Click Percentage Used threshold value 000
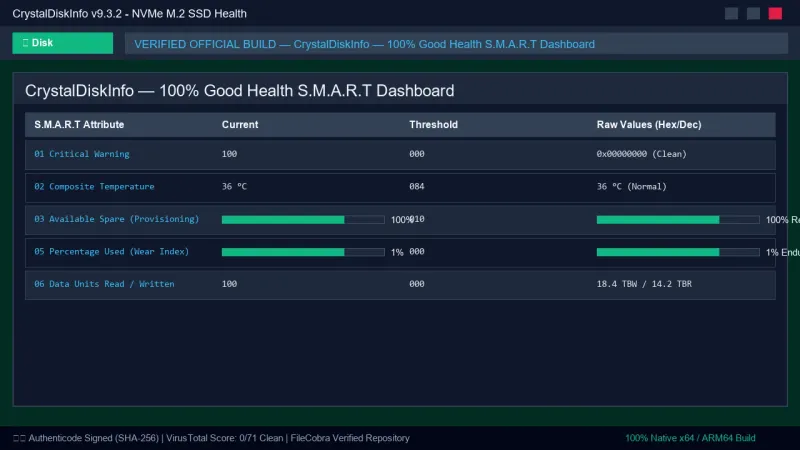 [417, 252]
